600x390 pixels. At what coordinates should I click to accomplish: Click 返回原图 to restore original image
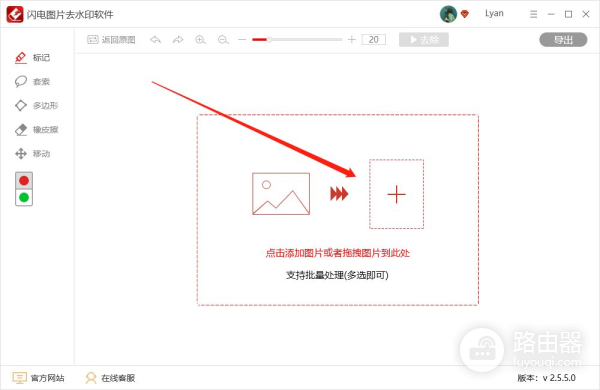point(111,40)
